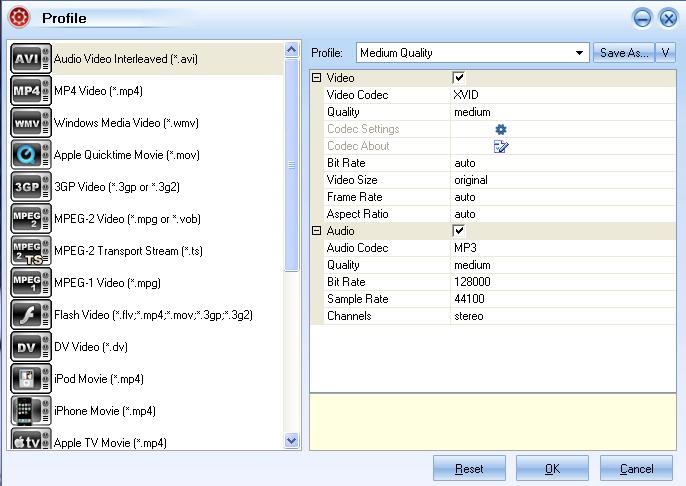Click Video Codec value XVID

(466, 95)
